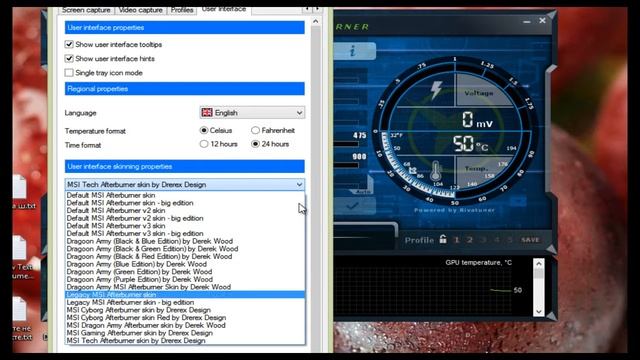This screenshot has width=640, height=360.
Task: Select MSI Cyborg Afterburner skin Red option
Action: click(185, 318)
